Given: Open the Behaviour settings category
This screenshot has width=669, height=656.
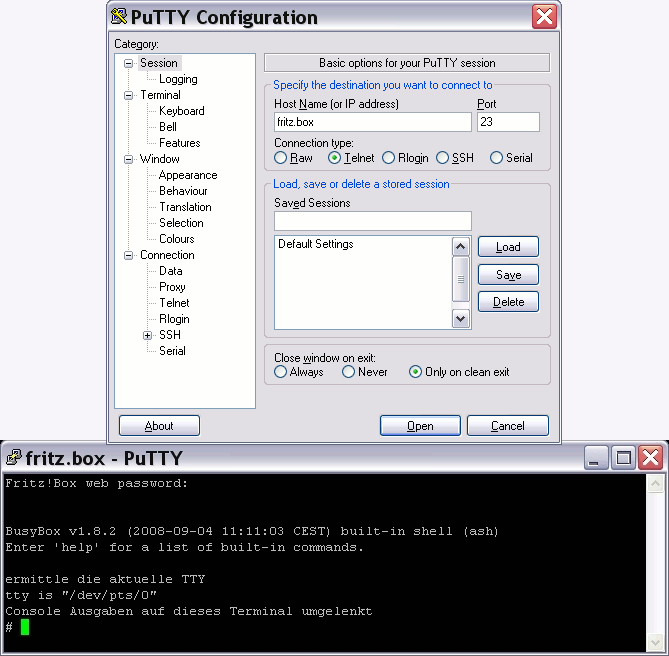Looking at the screenshot, I should [x=183, y=191].
